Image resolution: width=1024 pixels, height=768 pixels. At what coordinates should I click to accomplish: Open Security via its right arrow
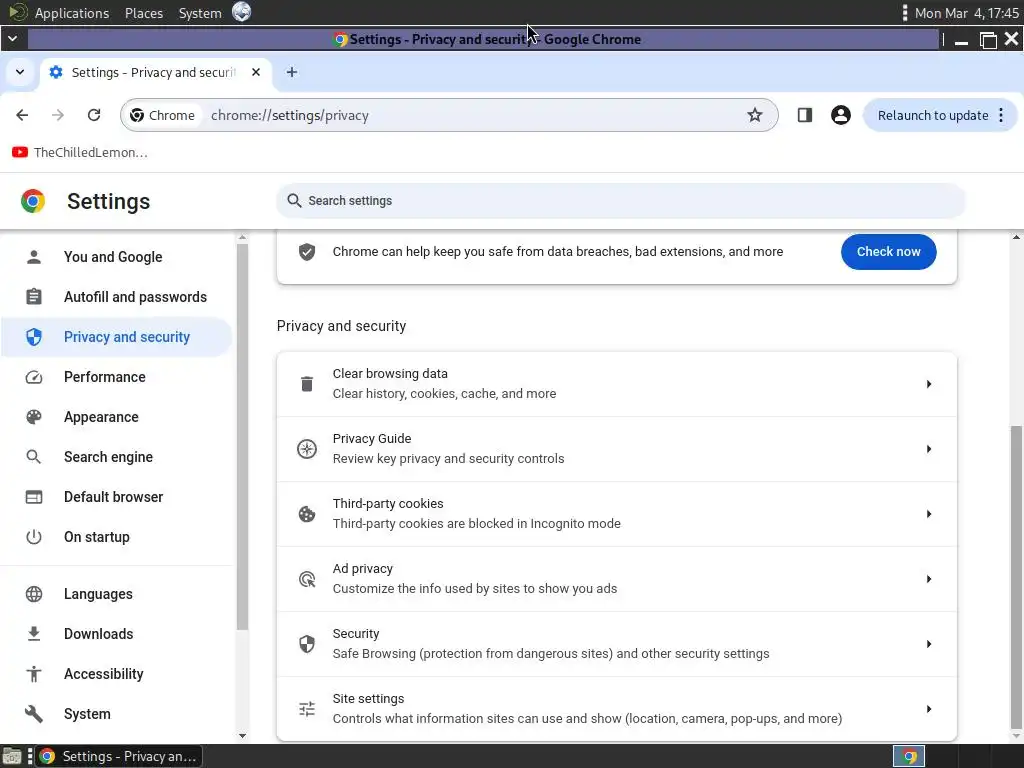click(929, 644)
